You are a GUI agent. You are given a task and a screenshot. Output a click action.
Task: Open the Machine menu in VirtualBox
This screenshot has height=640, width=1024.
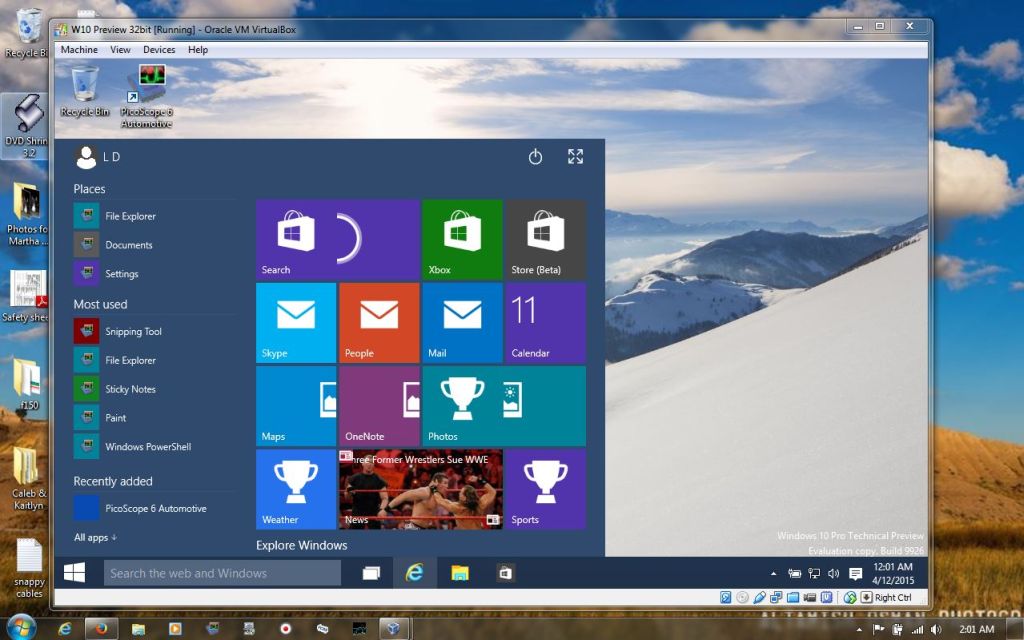coord(79,50)
